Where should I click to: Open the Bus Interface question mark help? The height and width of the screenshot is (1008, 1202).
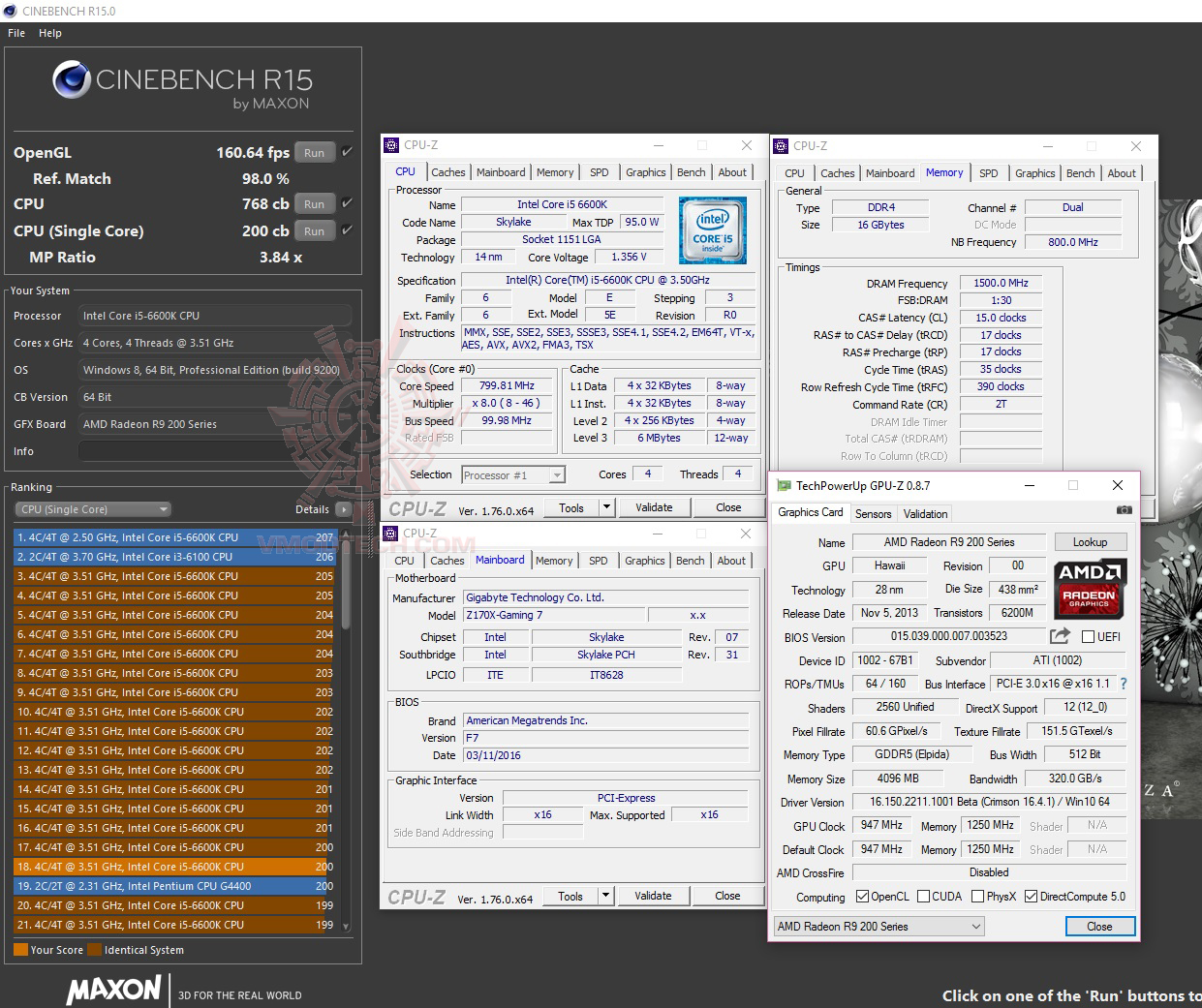pos(1124,684)
